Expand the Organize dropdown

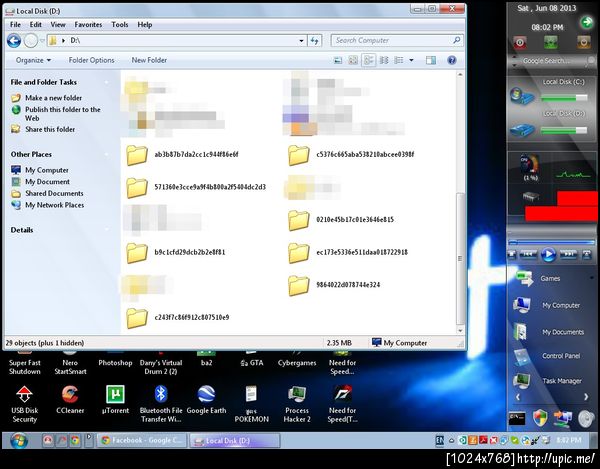coord(33,60)
